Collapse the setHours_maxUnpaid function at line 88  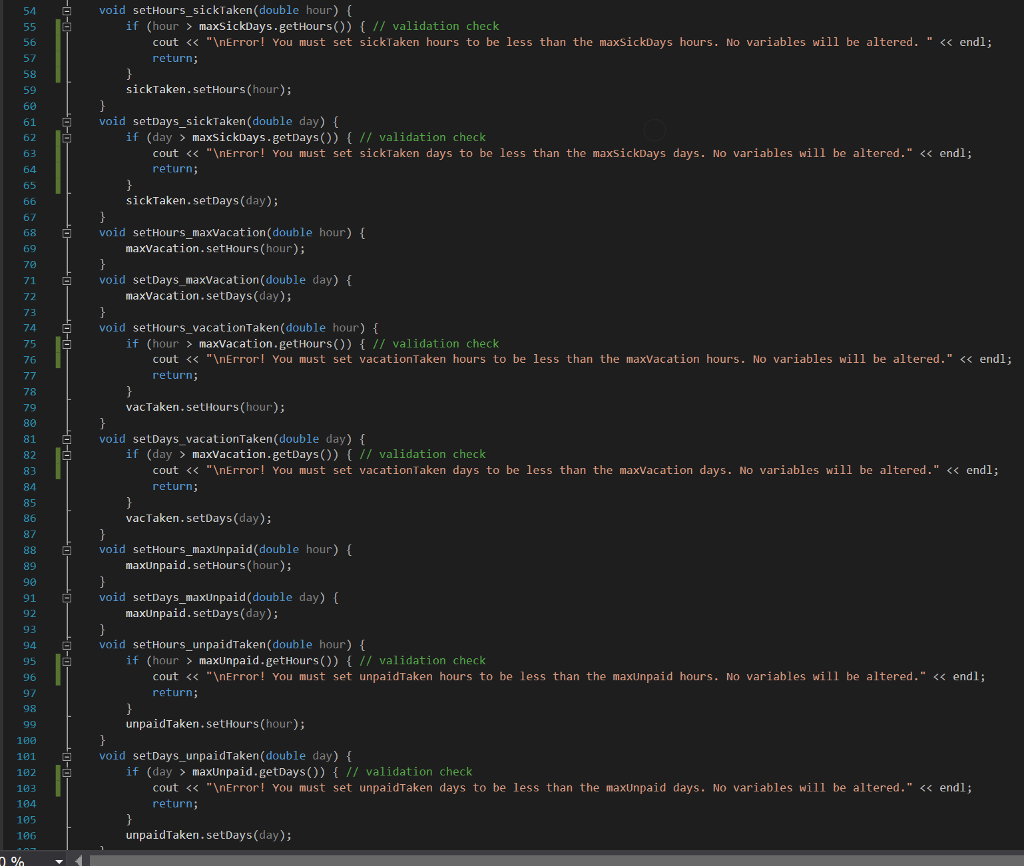(67, 550)
